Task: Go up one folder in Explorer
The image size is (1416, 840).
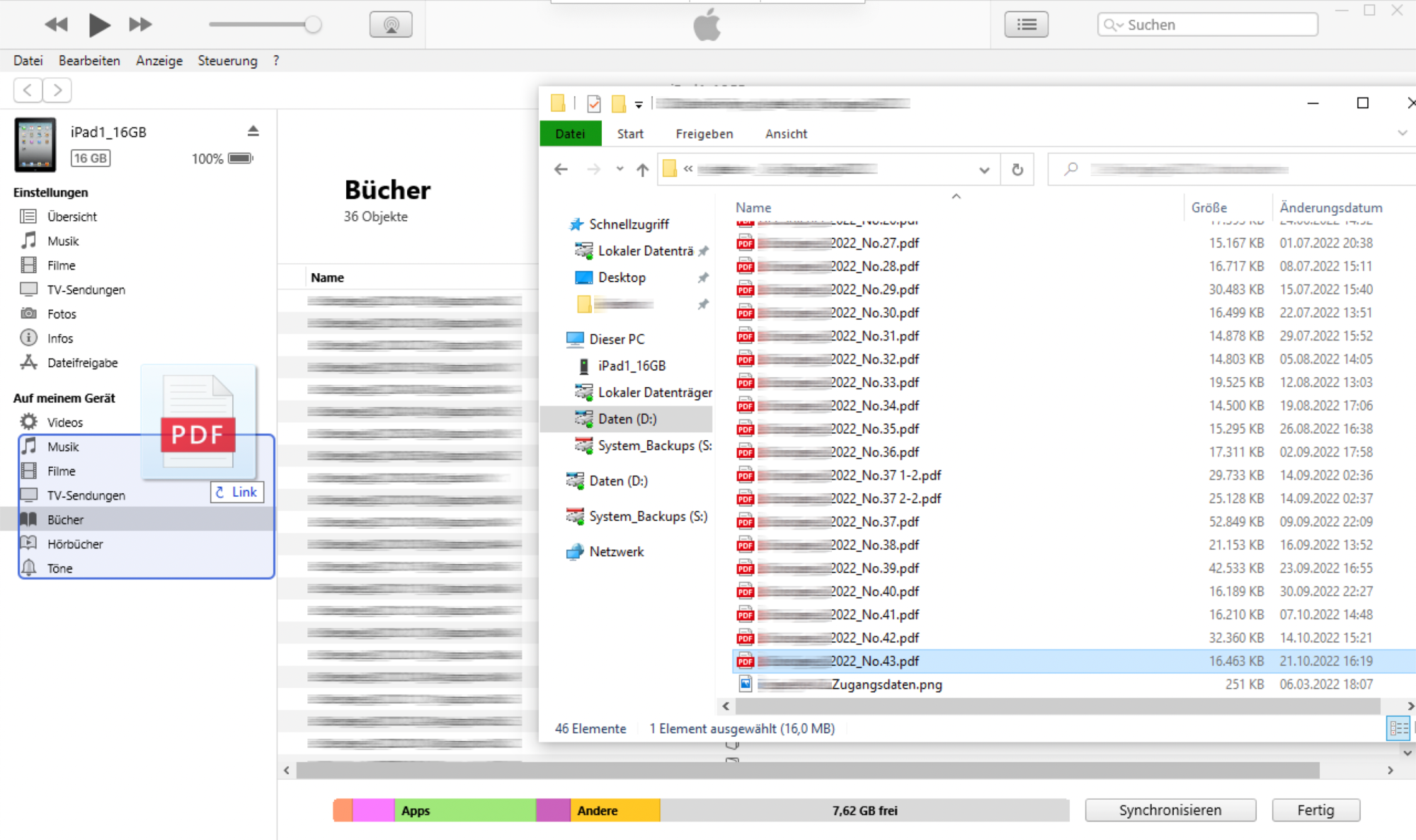Action: tap(642, 169)
